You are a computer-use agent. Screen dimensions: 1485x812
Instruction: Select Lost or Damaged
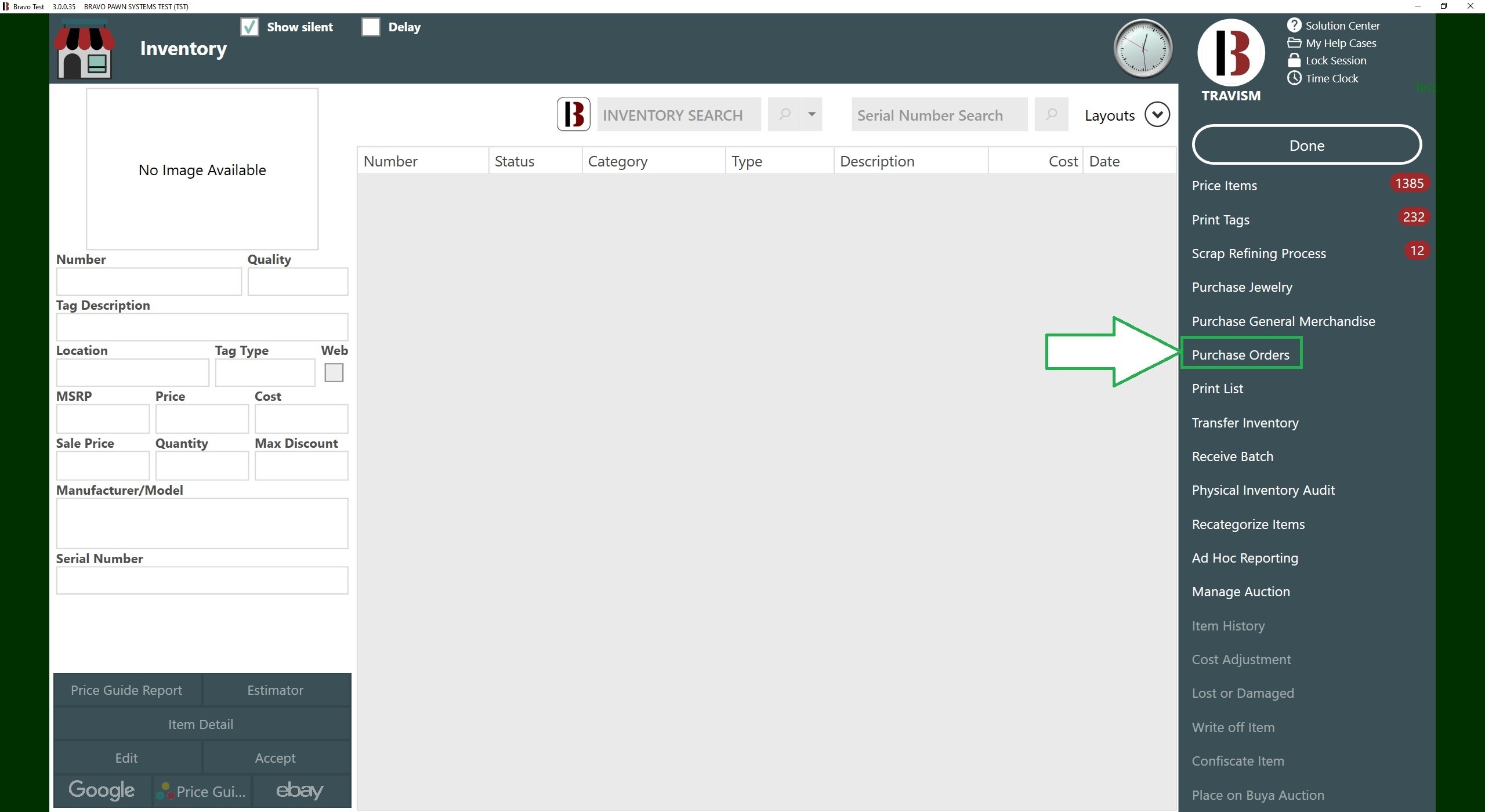point(1243,693)
